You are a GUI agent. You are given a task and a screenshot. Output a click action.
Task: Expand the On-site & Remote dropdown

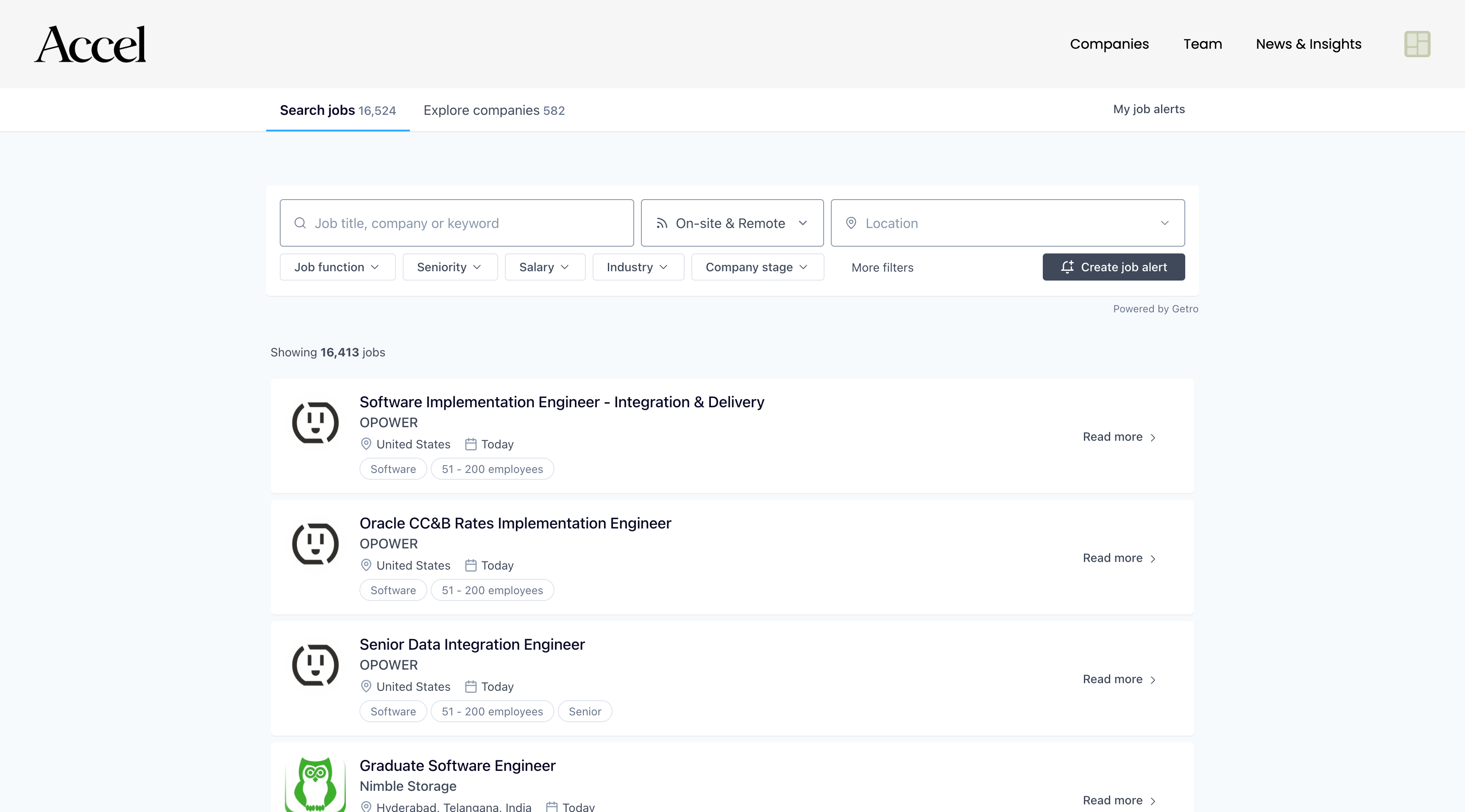732,223
